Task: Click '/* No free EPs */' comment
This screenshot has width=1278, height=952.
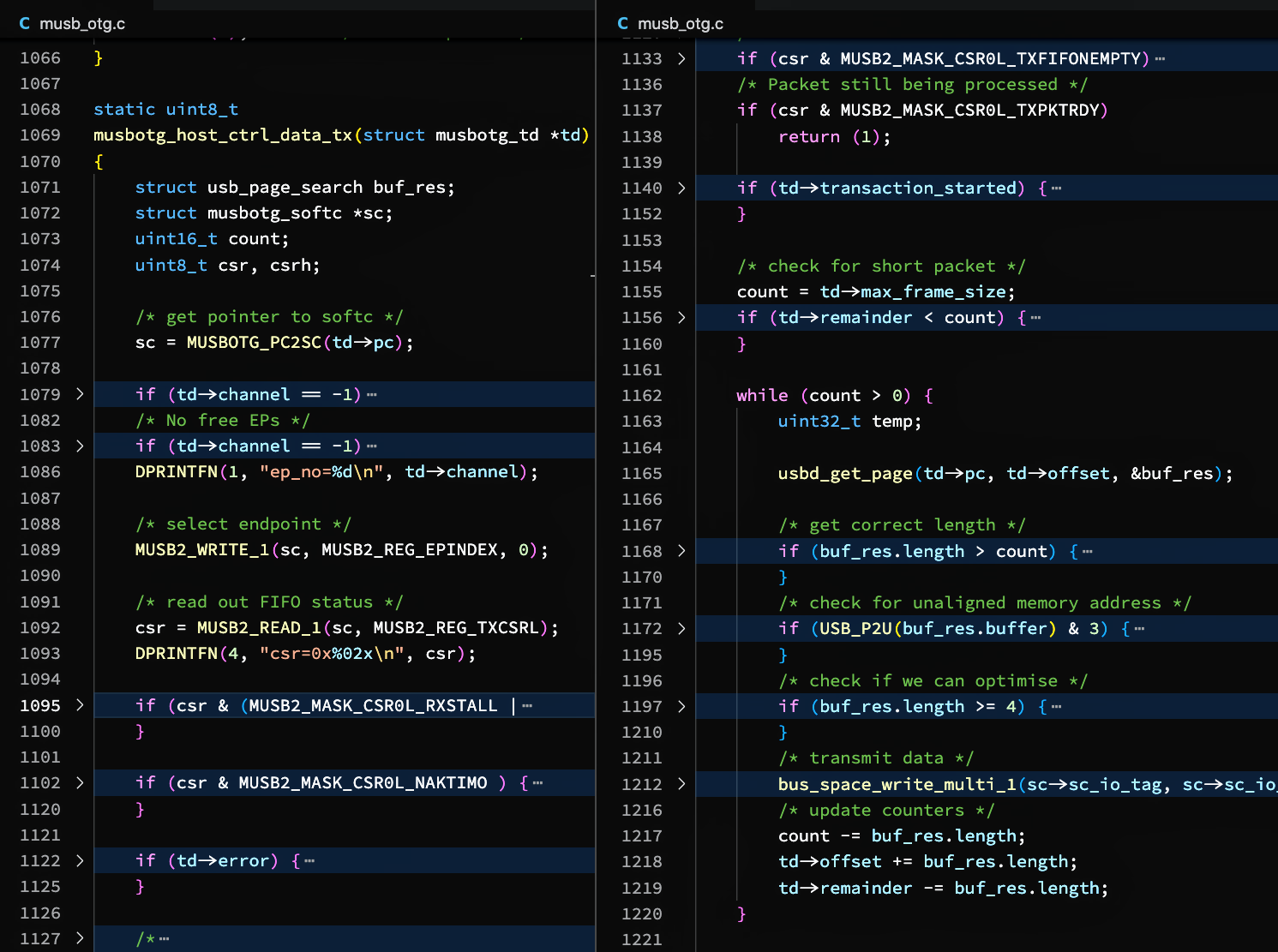Action: pyautogui.click(x=222, y=420)
